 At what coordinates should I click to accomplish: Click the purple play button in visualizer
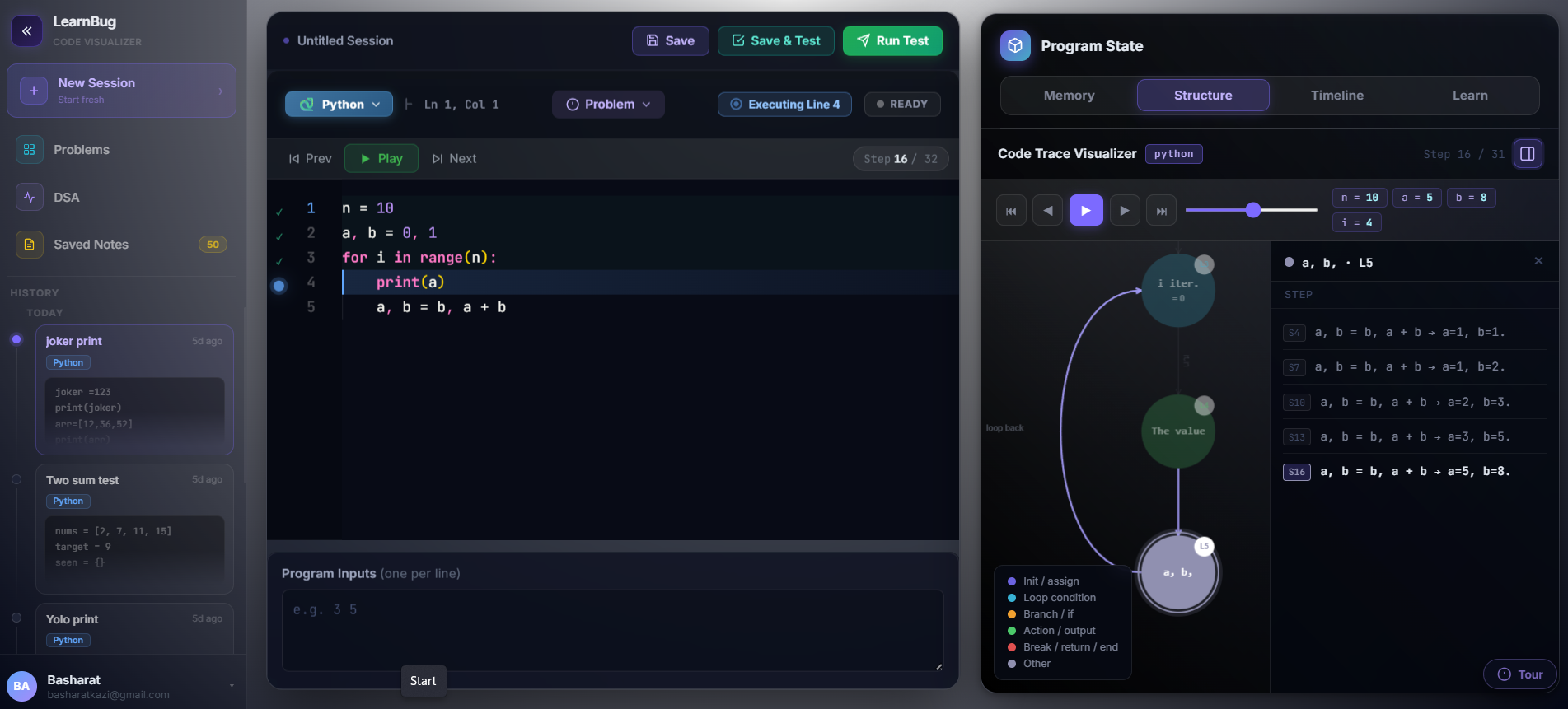tap(1086, 211)
